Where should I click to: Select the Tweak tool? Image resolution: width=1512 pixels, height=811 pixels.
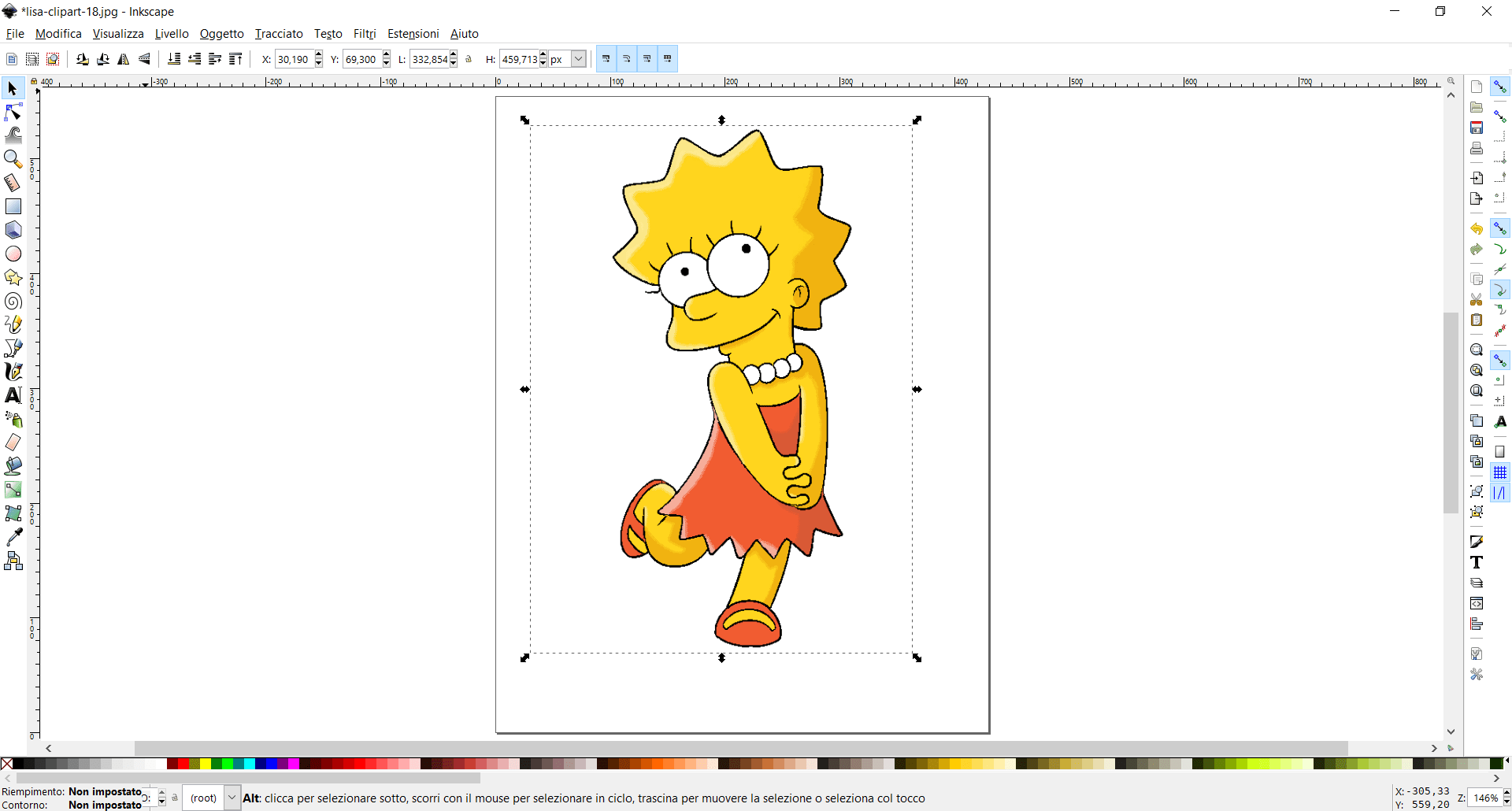click(13, 135)
